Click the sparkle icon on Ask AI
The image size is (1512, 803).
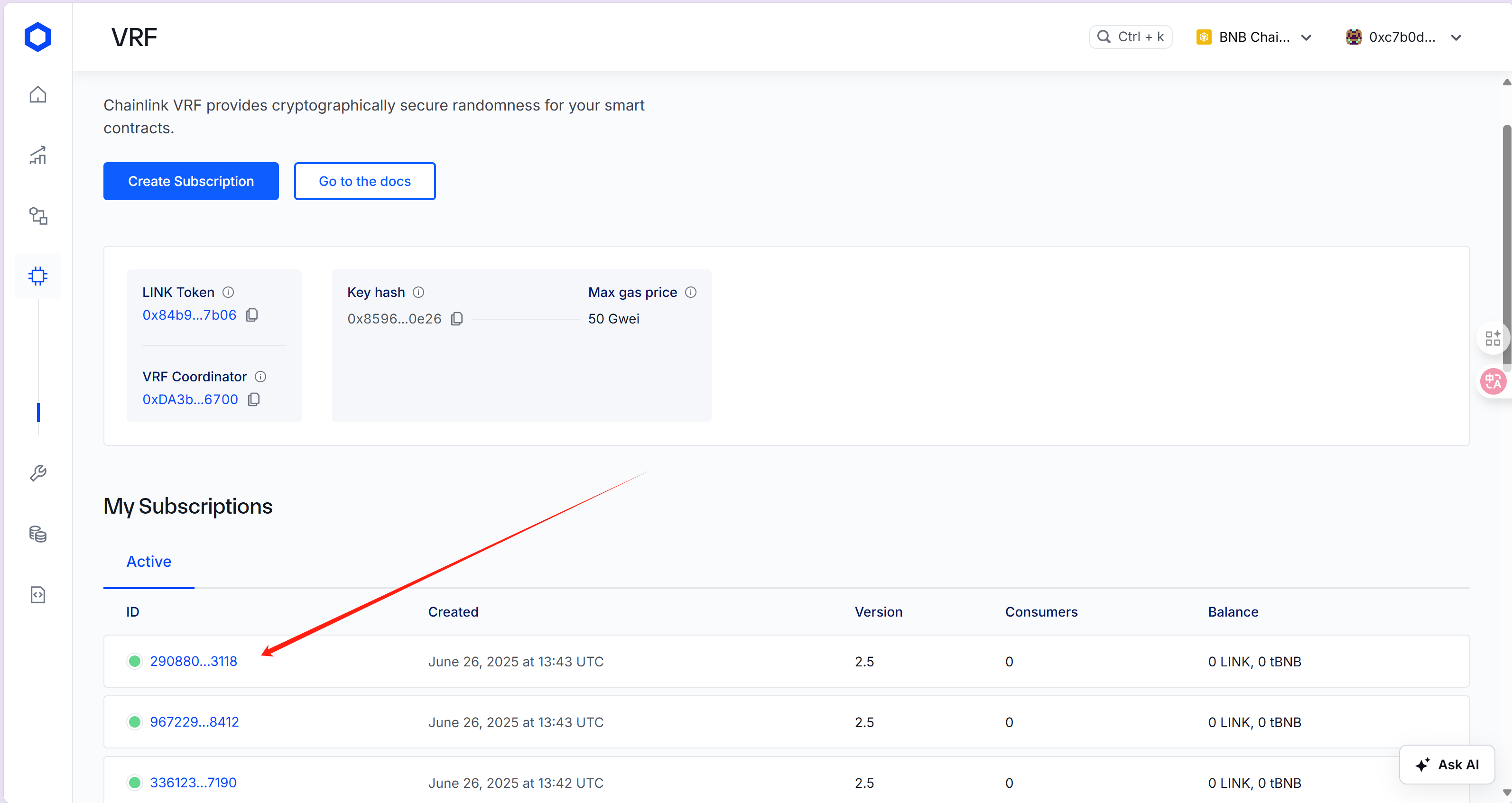1423,764
